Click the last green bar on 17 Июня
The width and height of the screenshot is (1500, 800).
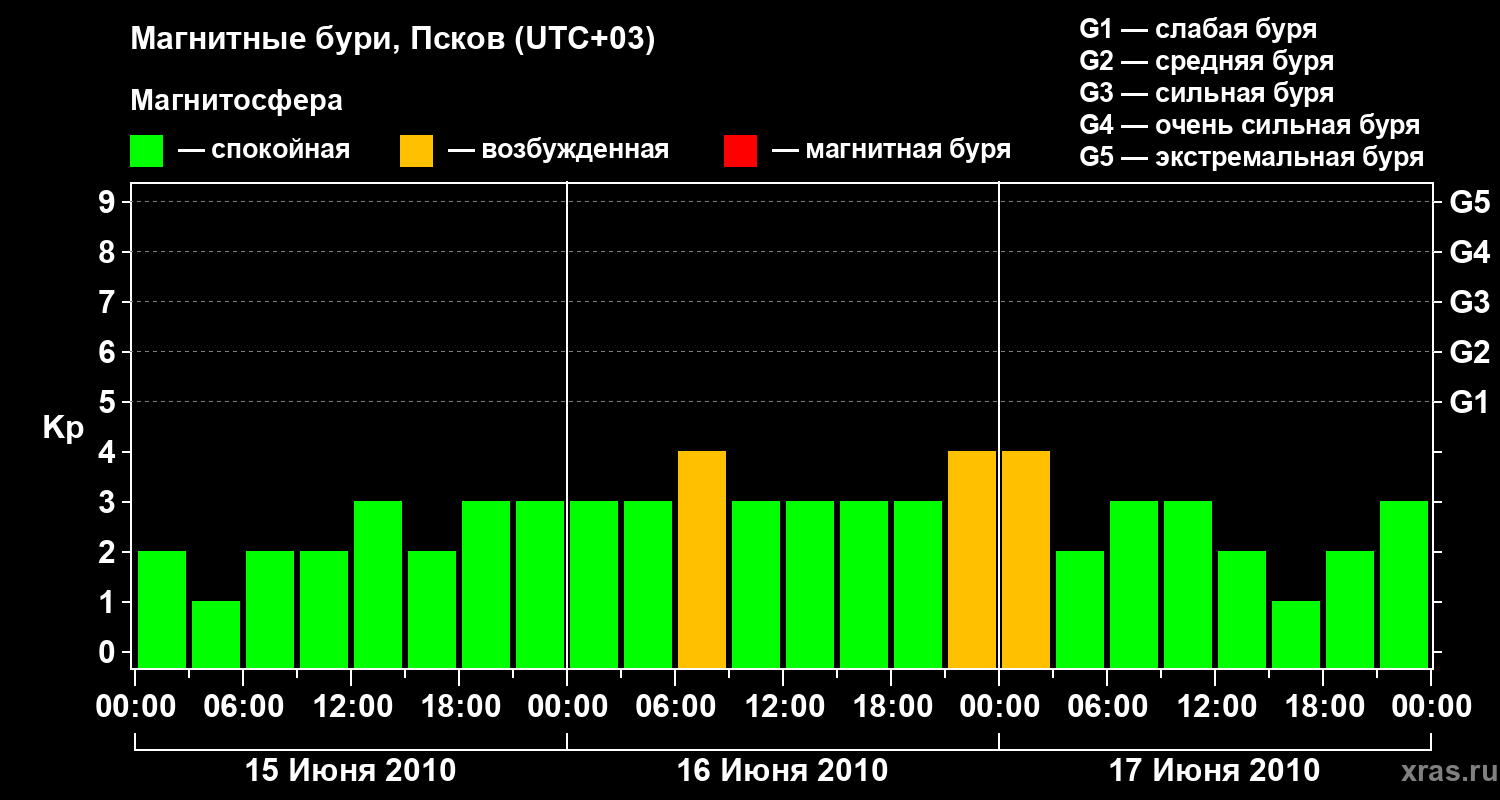(1404, 584)
